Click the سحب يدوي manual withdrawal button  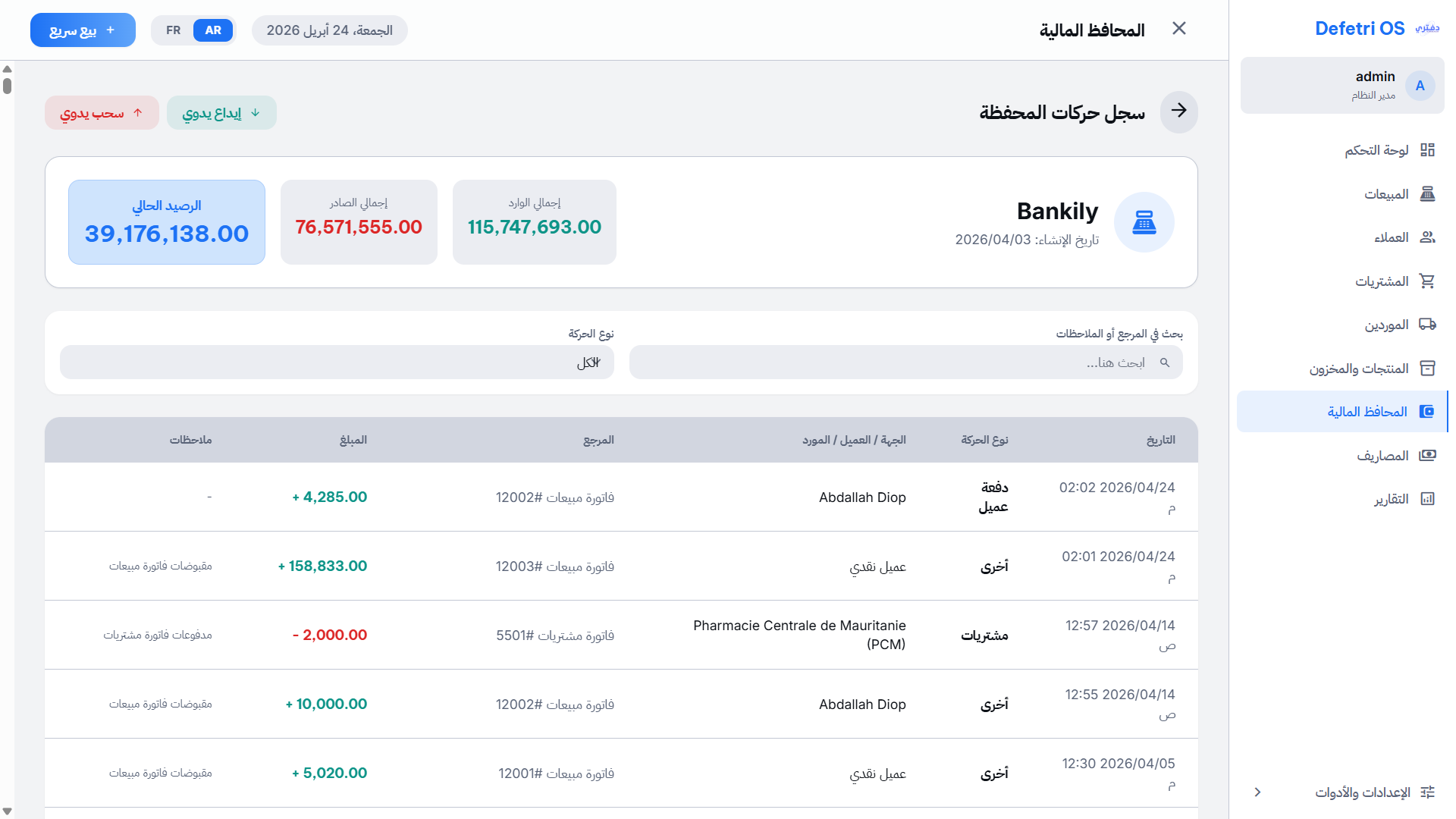[x=101, y=111]
